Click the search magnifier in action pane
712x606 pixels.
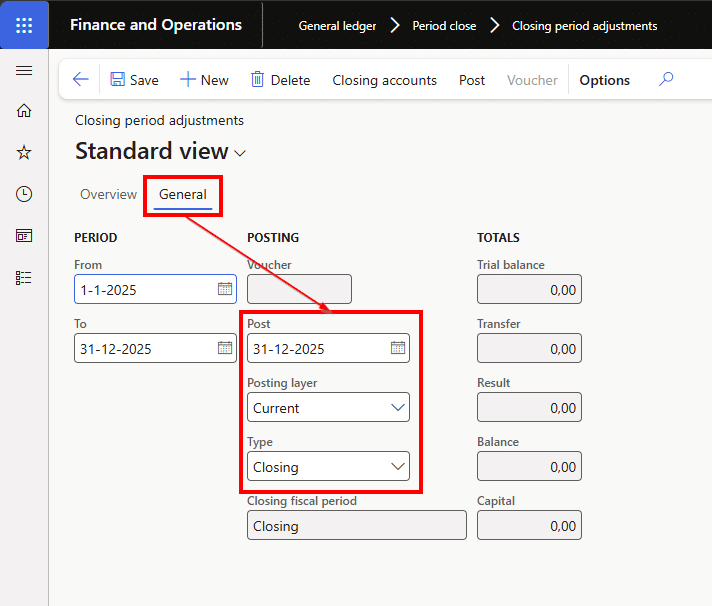(666, 79)
